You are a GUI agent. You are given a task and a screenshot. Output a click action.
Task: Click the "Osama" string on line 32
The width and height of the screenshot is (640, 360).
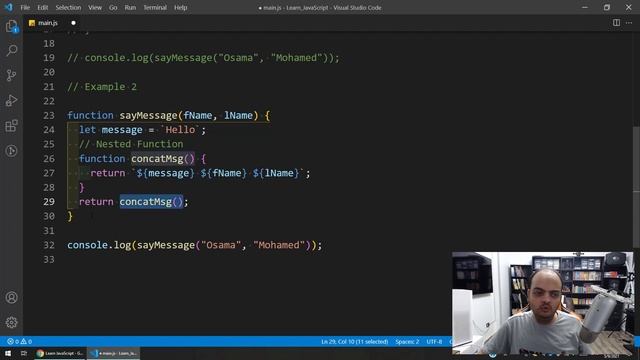pyautogui.click(x=221, y=245)
